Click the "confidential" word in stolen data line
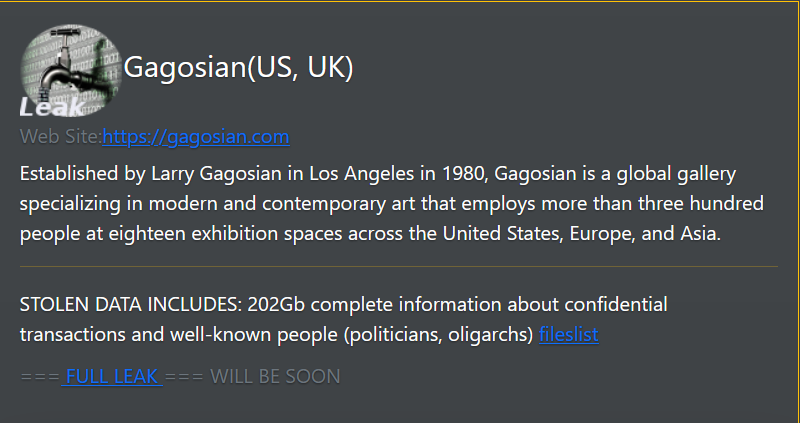Screen dimensions: 800x423 pyautogui.click(x=610, y=303)
